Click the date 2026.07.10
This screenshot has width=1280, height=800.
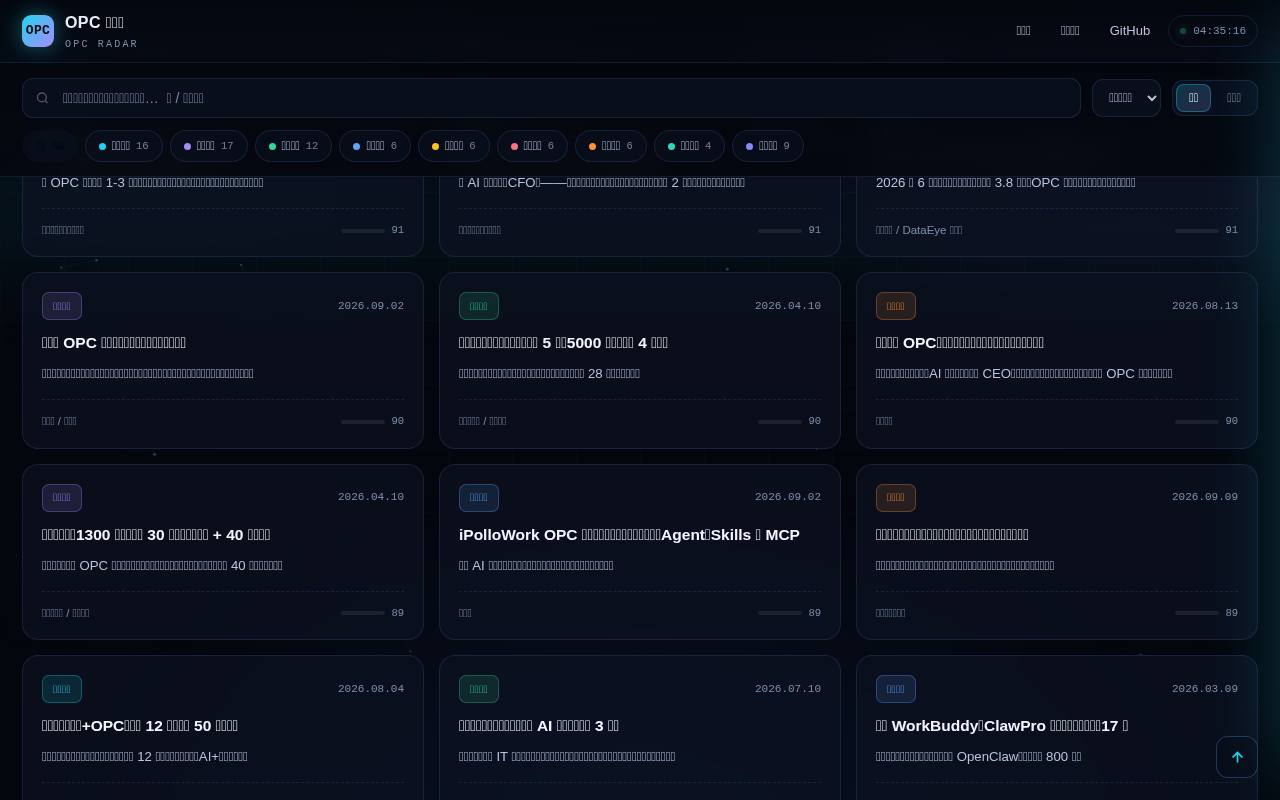tap(788, 689)
